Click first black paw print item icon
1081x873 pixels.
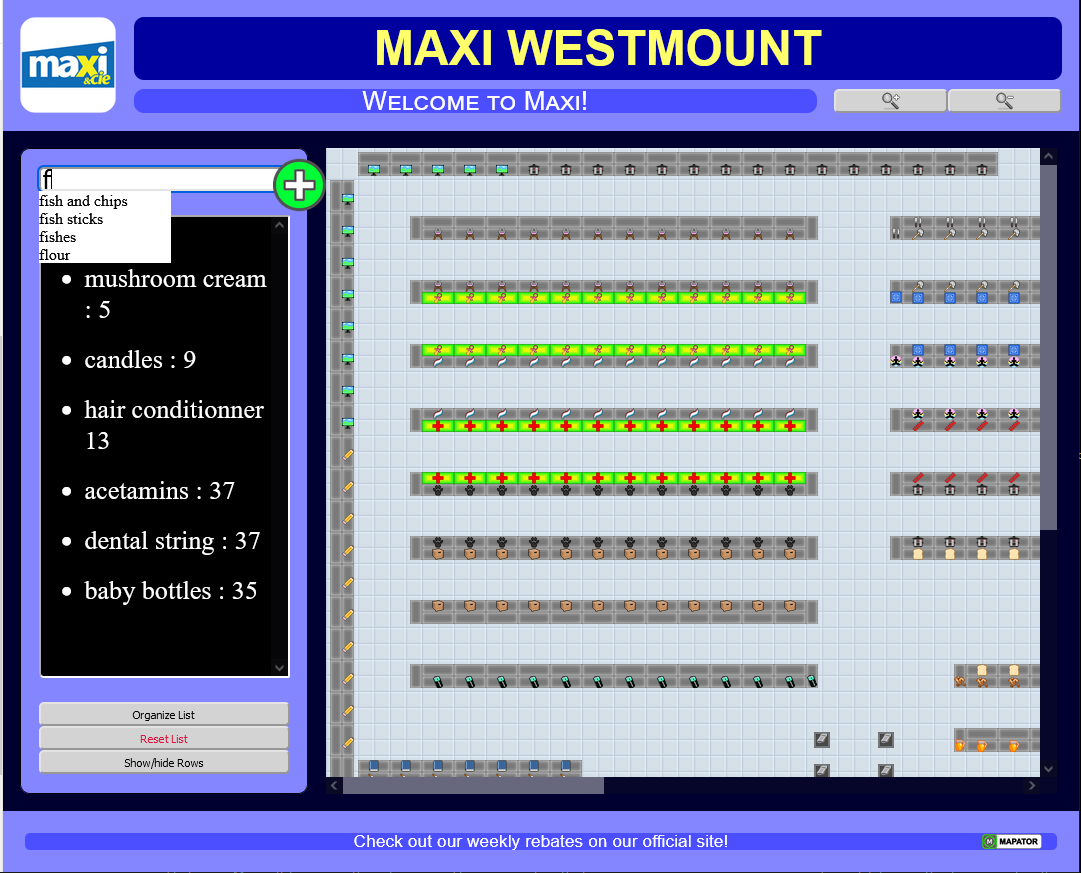pos(438,490)
